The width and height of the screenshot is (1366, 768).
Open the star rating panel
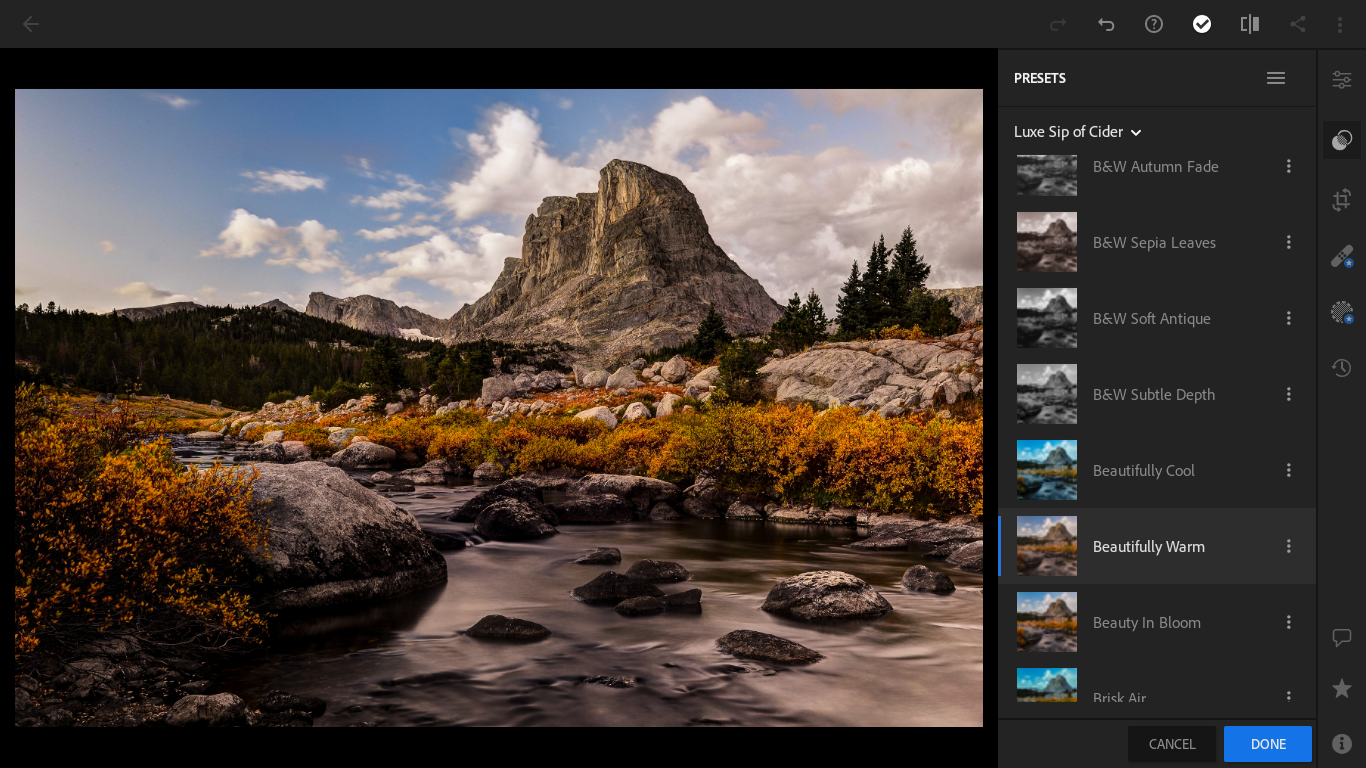pyautogui.click(x=1342, y=689)
